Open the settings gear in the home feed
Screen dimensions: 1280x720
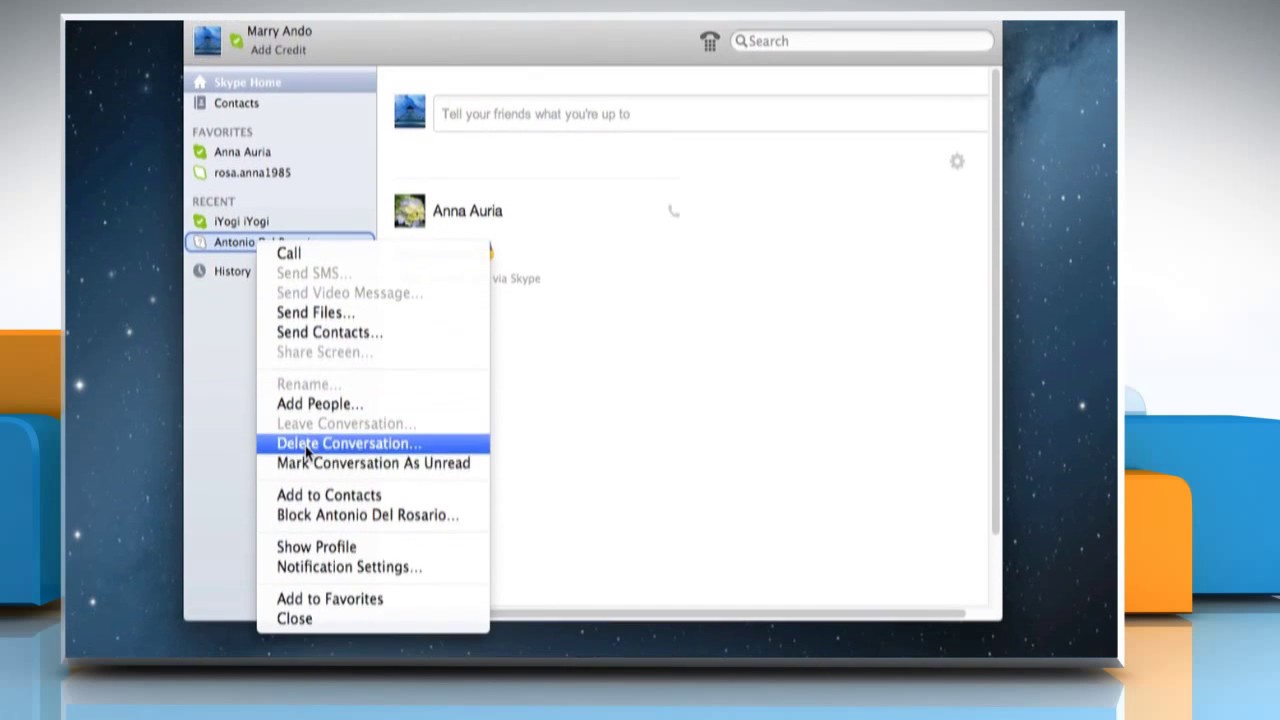coord(957,161)
